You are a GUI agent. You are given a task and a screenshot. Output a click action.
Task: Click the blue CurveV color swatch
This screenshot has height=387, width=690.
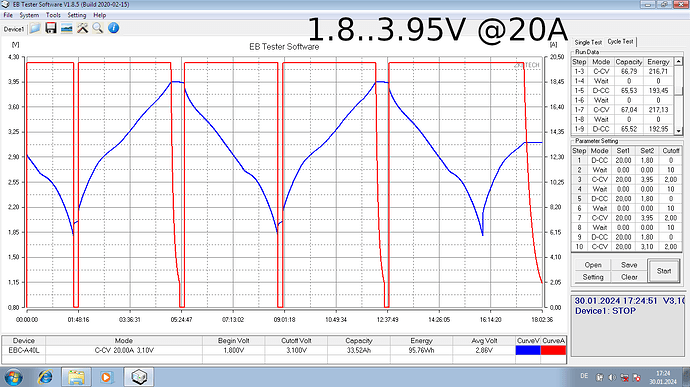[x=528, y=350]
